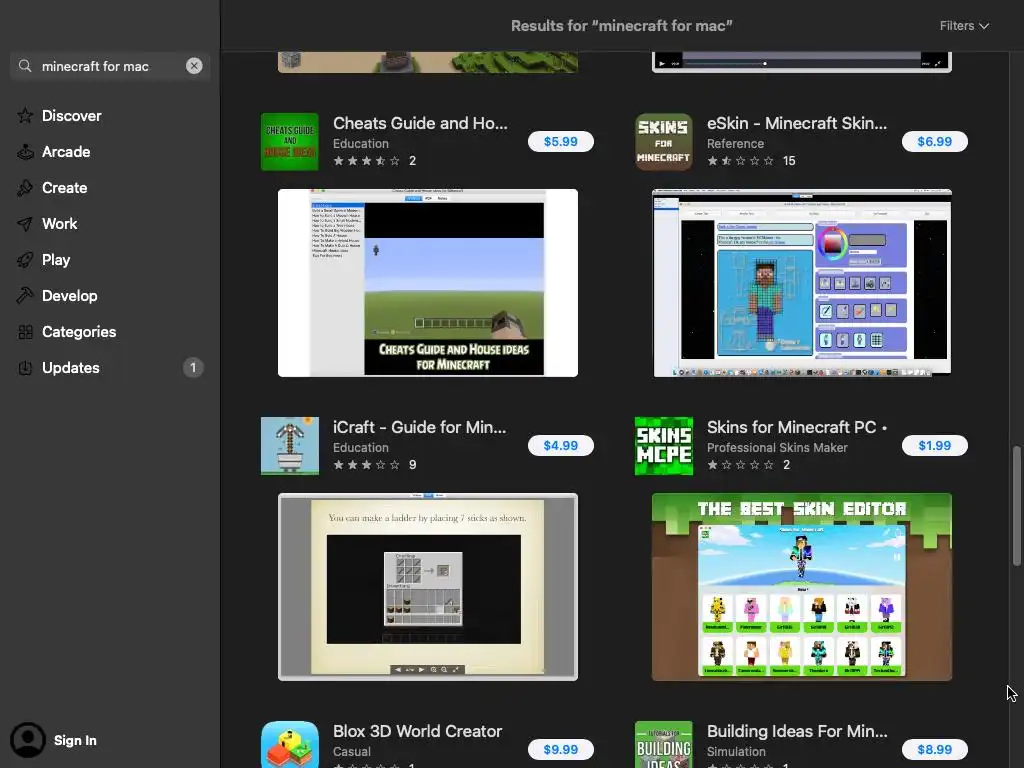
Task: Click the search magnifier icon
Action: click(x=25, y=66)
